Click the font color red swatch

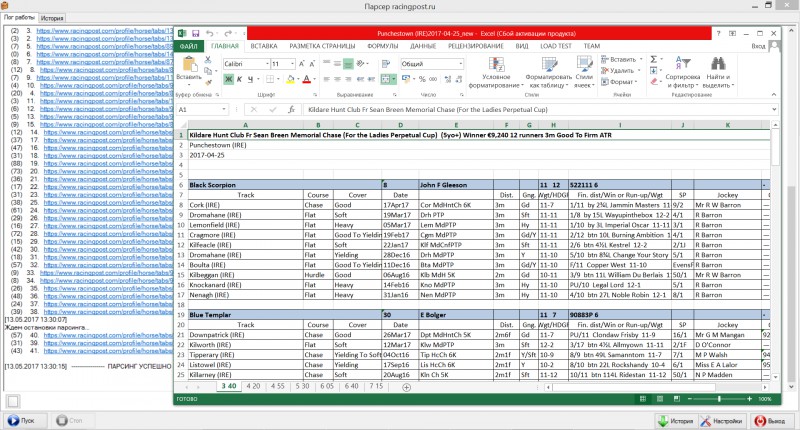(306, 79)
